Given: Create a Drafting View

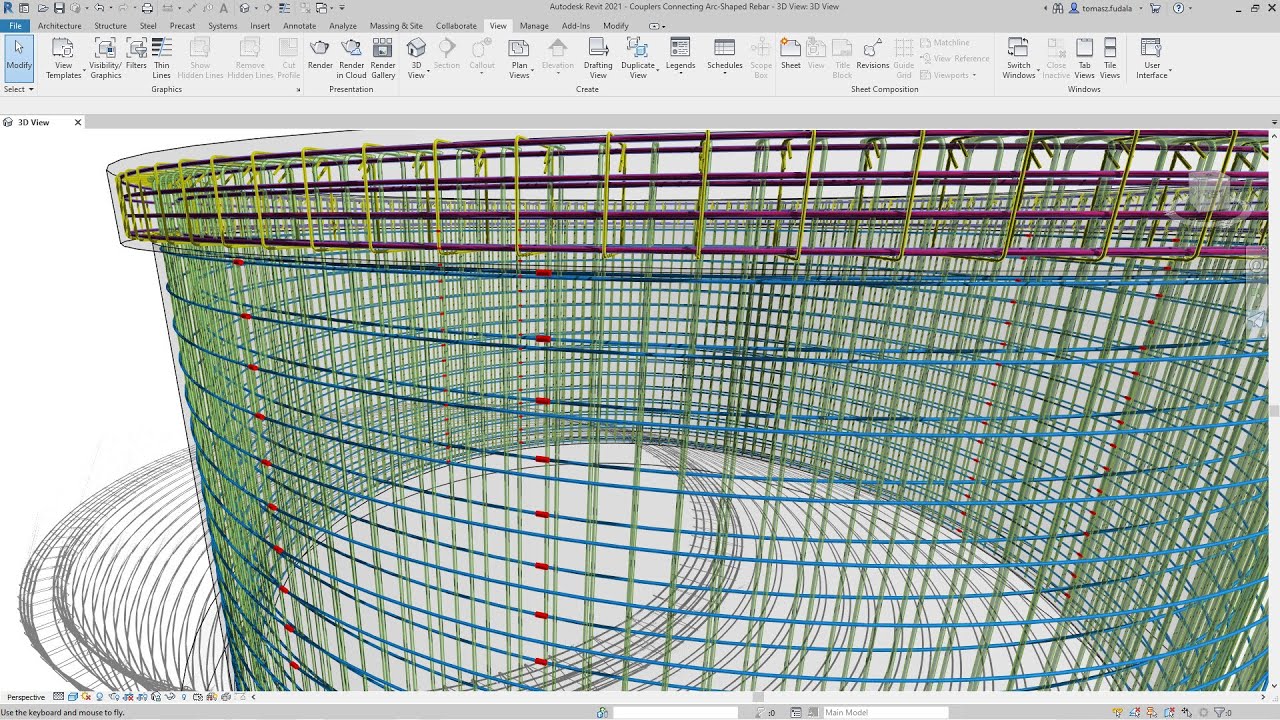Looking at the screenshot, I should [x=598, y=58].
